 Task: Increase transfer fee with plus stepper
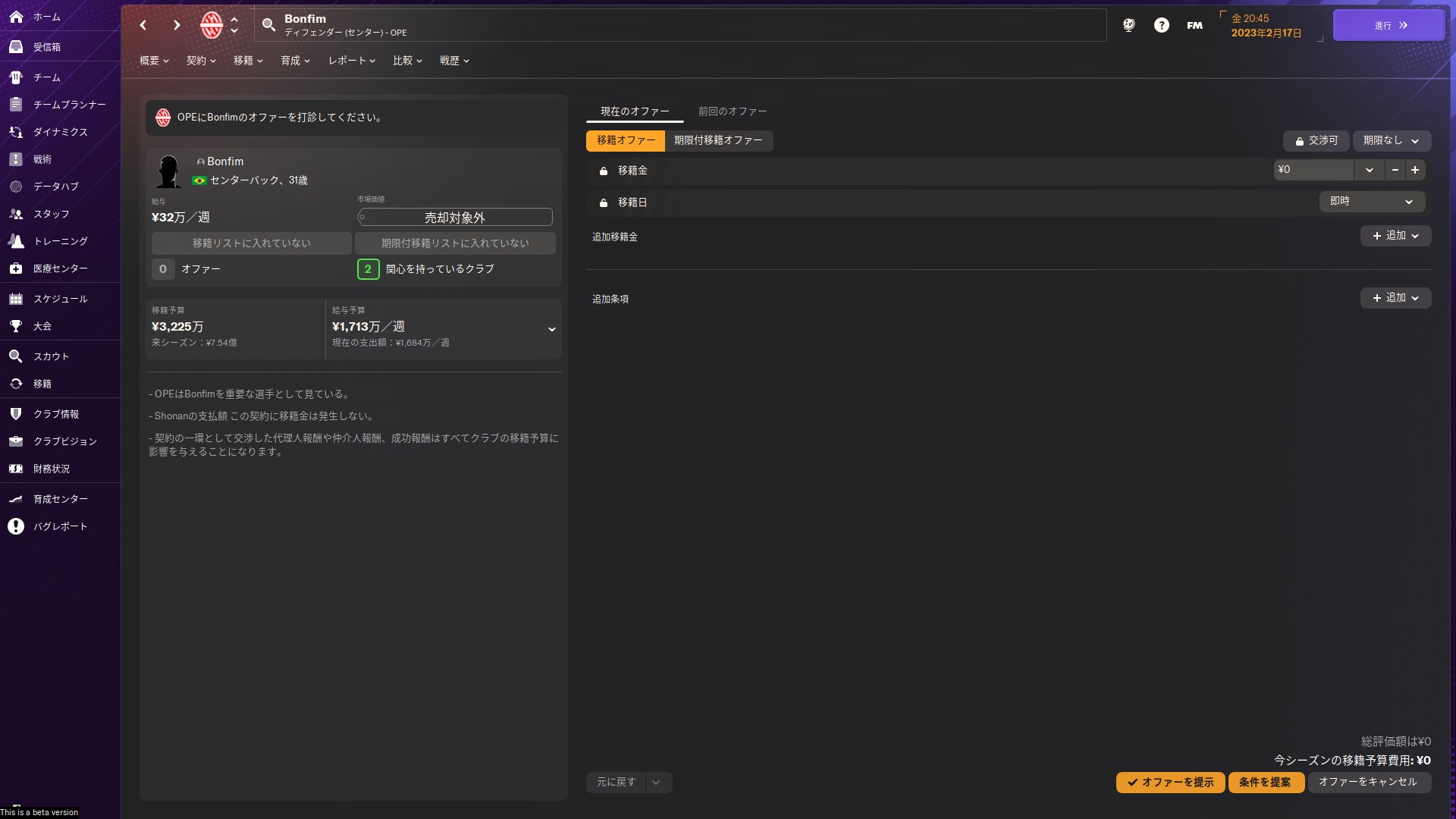tap(1415, 170)
